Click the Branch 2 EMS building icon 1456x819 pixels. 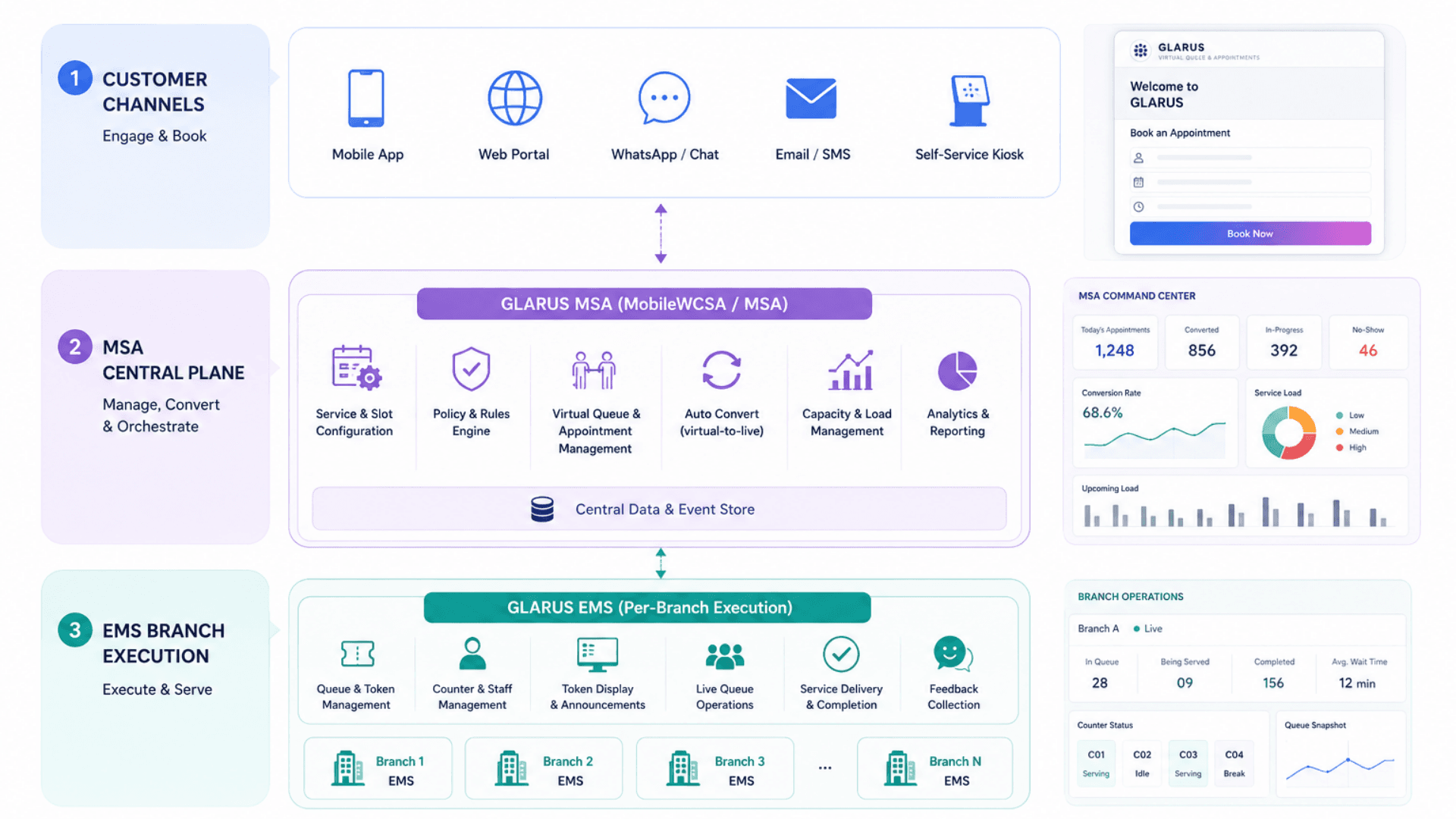click(x=512, y=768)
